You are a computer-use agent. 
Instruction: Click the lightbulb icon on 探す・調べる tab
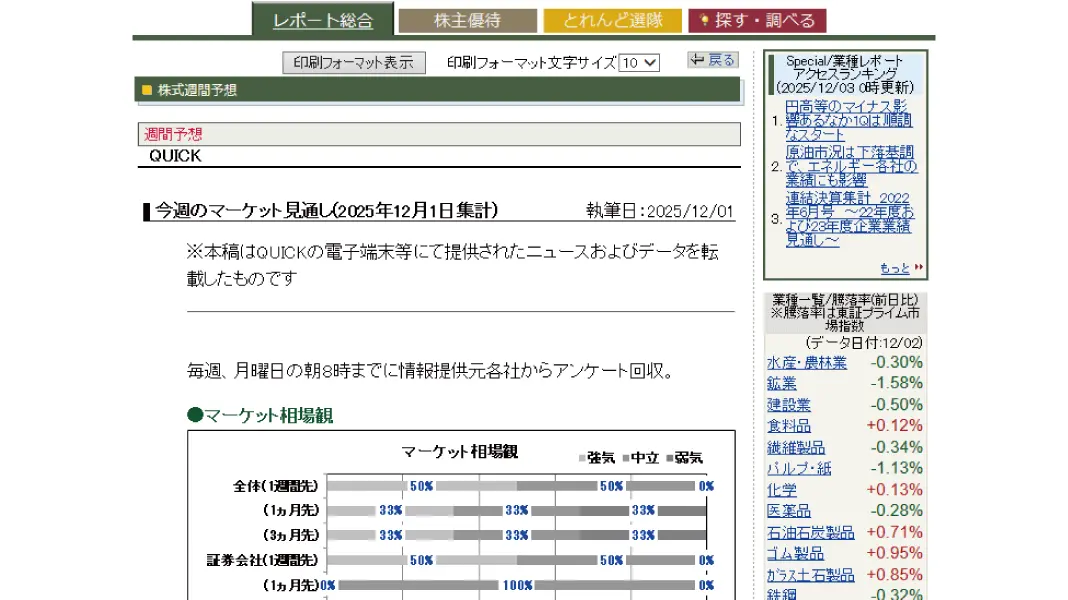coord(704,20)
